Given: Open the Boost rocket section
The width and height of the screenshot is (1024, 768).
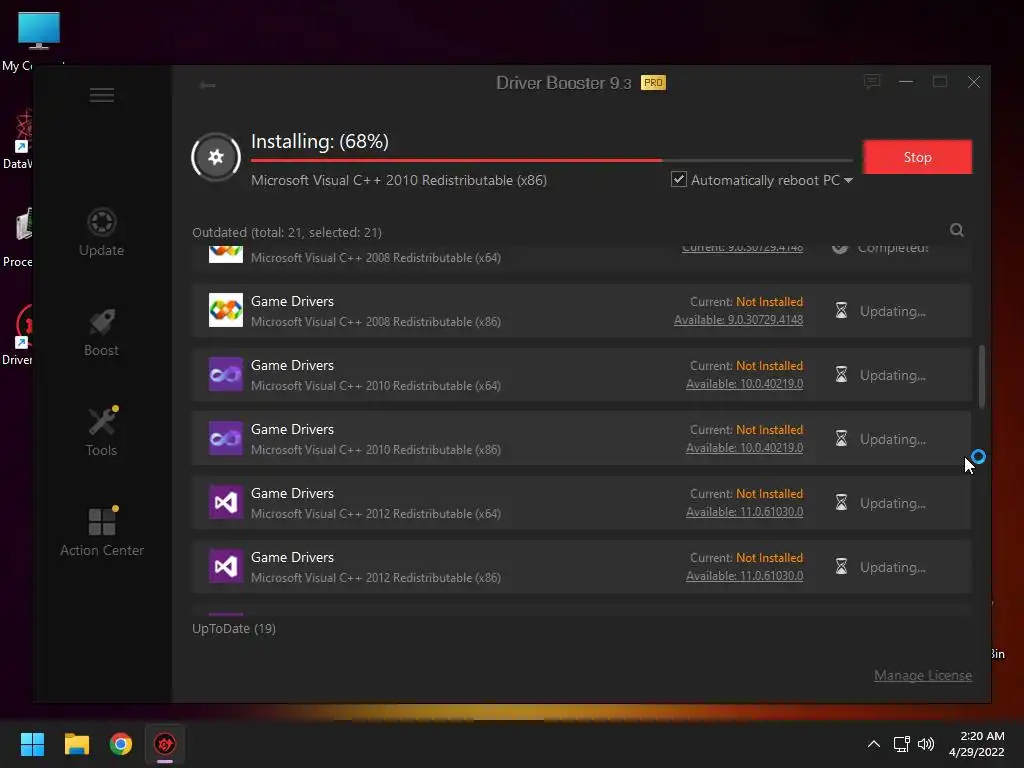Looking at the screenshot, I should pos(101,333).
